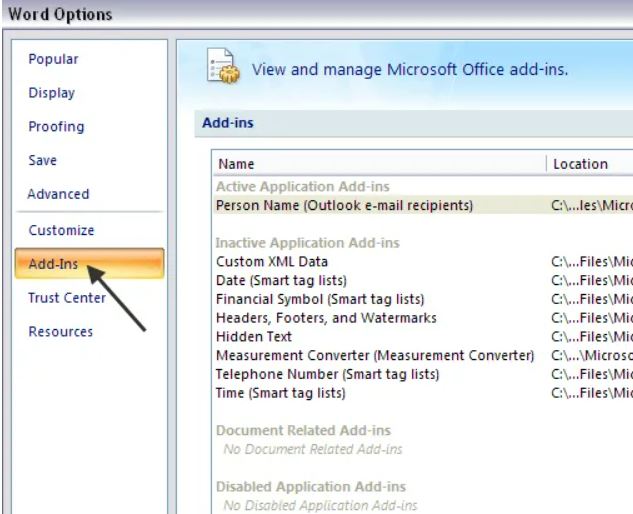Go to Proofing options
This screenshot has height=514, width=633.
[56, 127]
